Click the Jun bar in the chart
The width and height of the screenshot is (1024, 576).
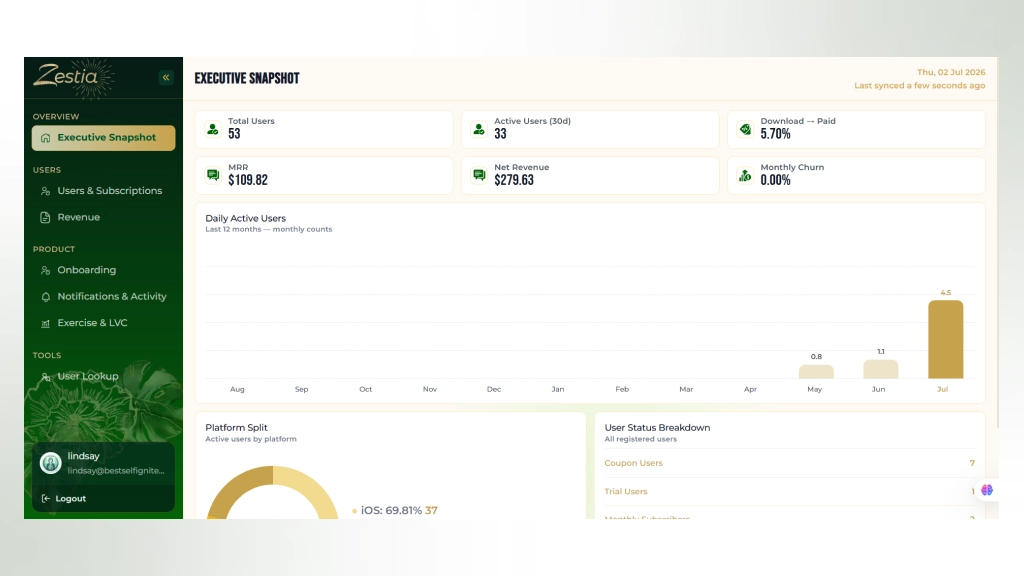click(880, 369)
